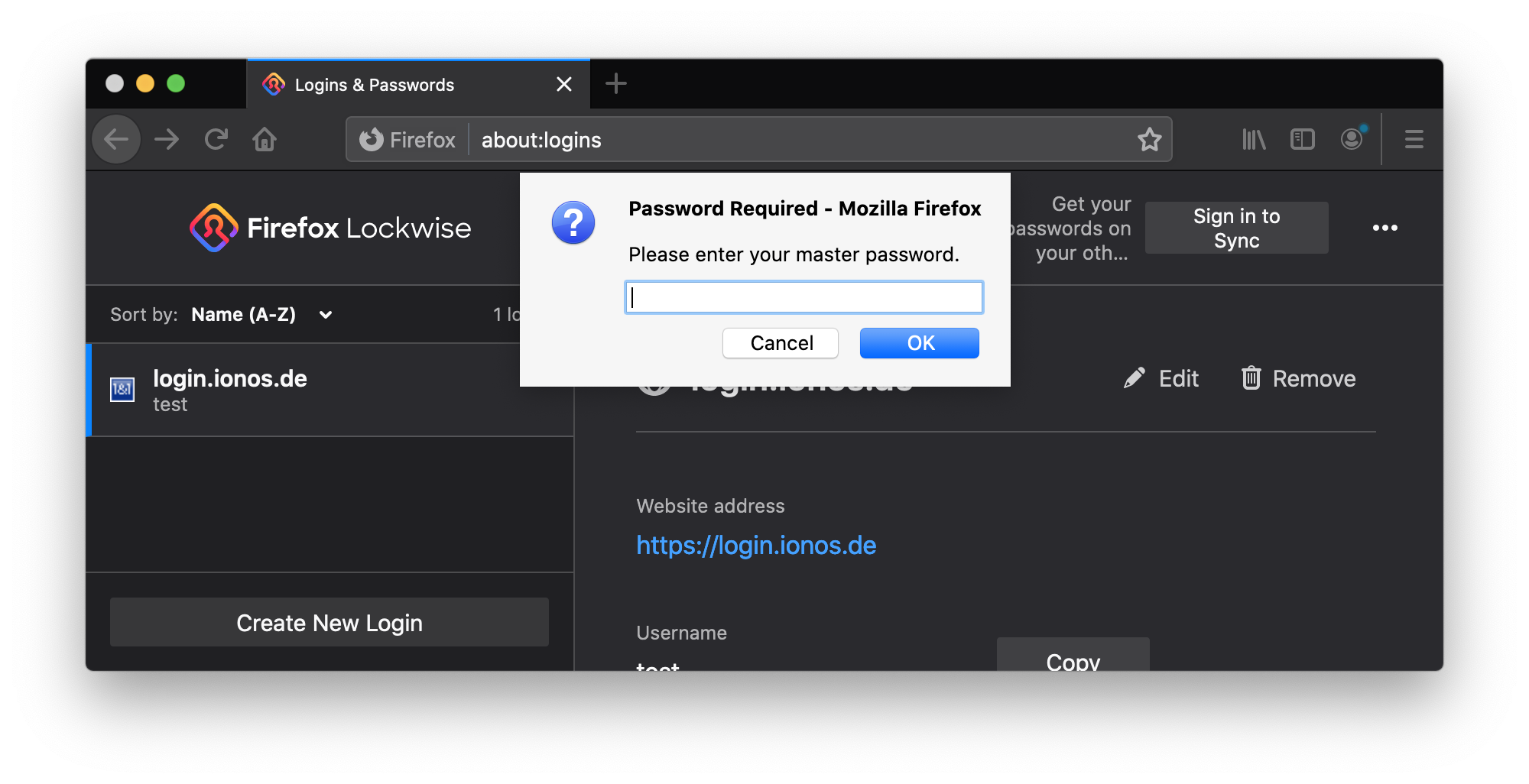Click the login.ionos.de favicon in the list

[x=122, y=390]
